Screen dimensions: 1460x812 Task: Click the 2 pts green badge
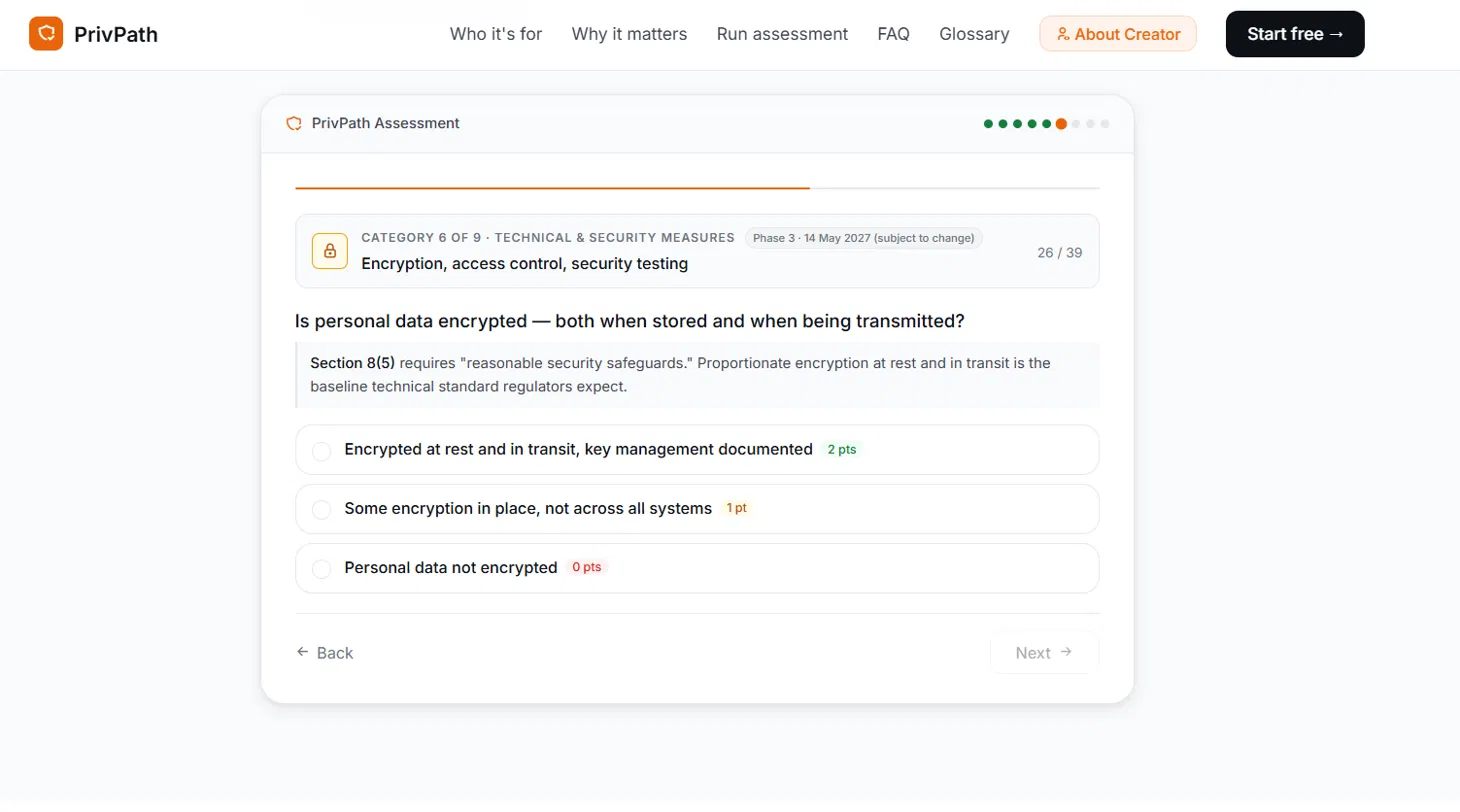pos(841,450)
